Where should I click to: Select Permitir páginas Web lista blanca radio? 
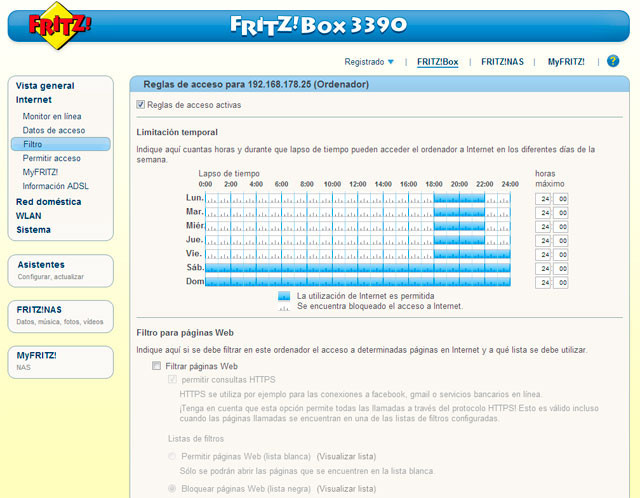pyautogui.click(x=172, y=456)
